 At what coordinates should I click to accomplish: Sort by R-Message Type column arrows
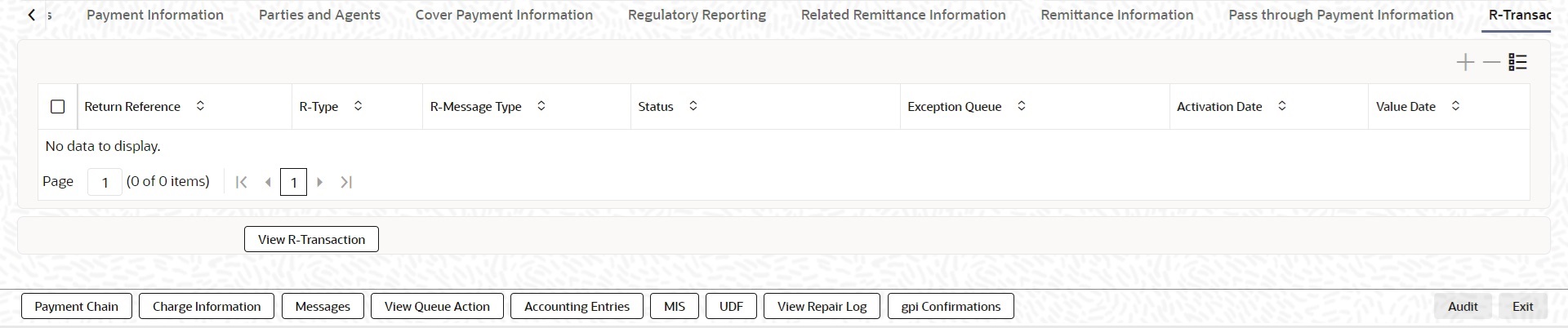(541, 106)
